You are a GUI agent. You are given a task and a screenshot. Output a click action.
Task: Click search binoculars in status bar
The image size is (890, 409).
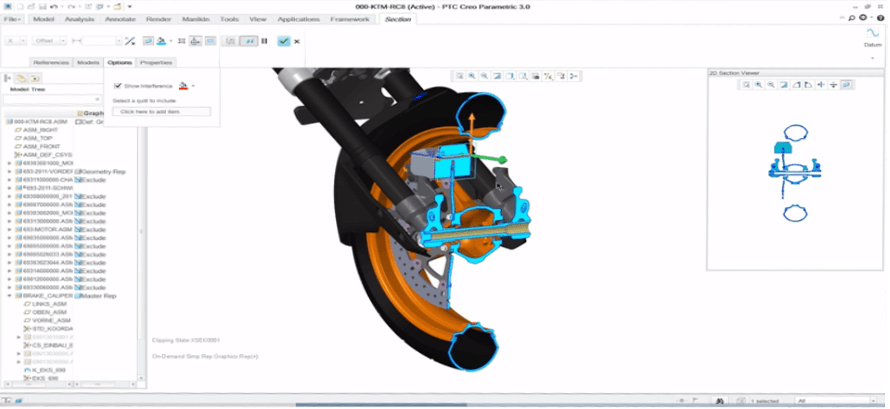720,401
